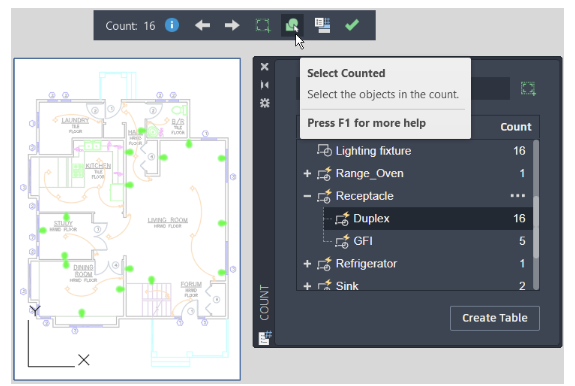Click the LAUNDRY label in floor plan

[75, 120]
